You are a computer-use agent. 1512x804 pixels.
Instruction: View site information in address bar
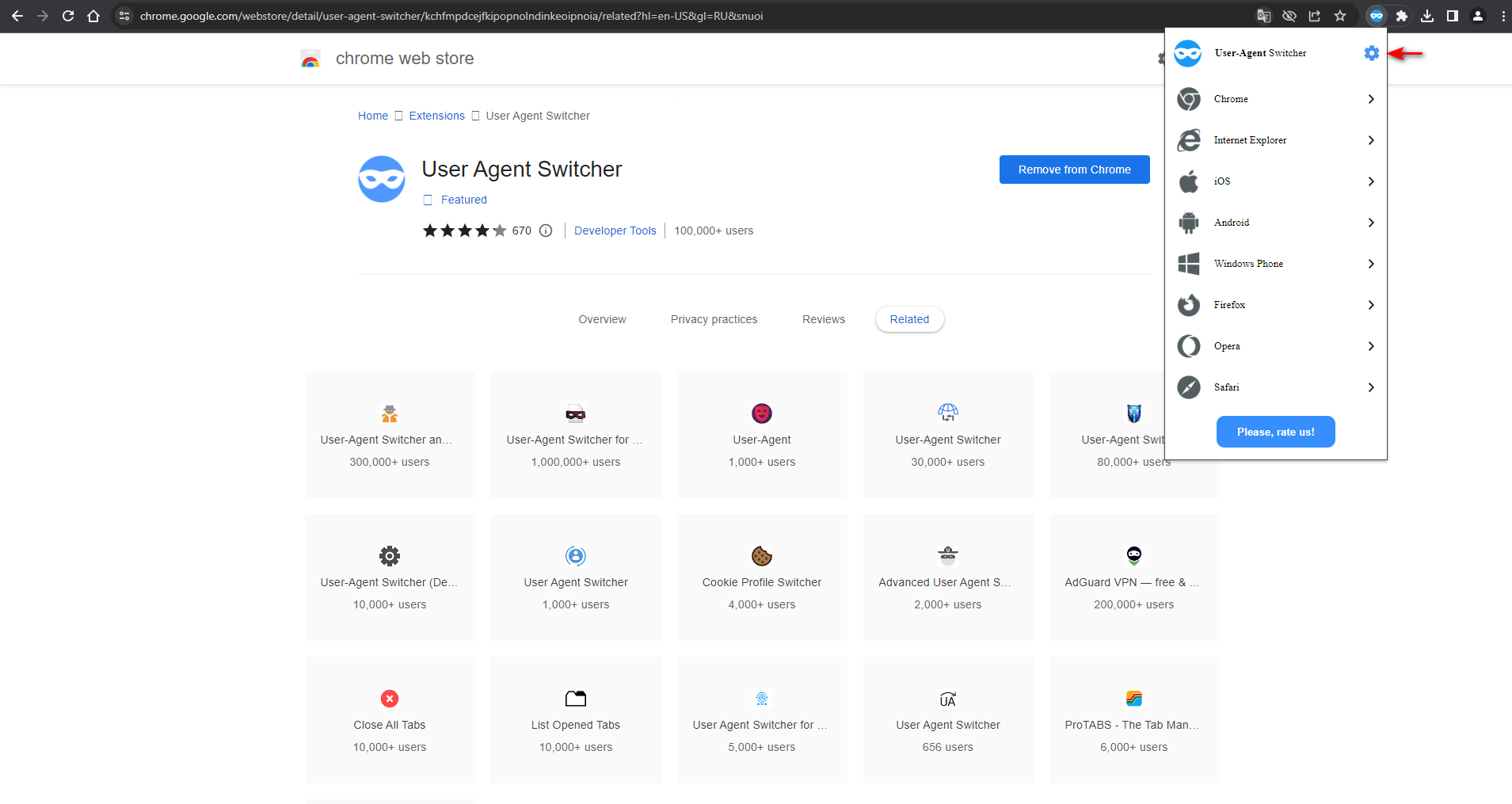(124, 16)
